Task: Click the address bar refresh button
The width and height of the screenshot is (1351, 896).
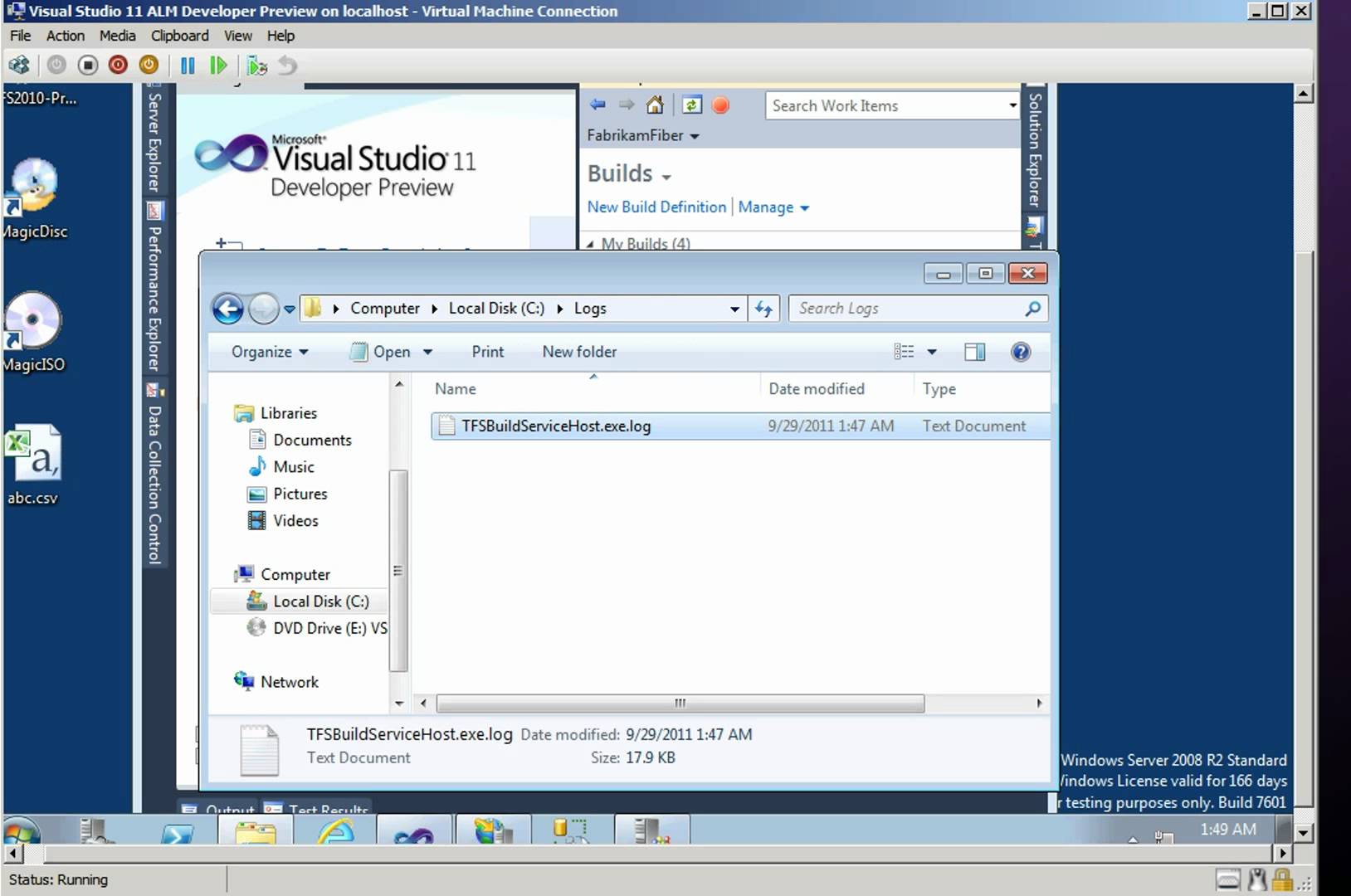Action: [763, 309]
